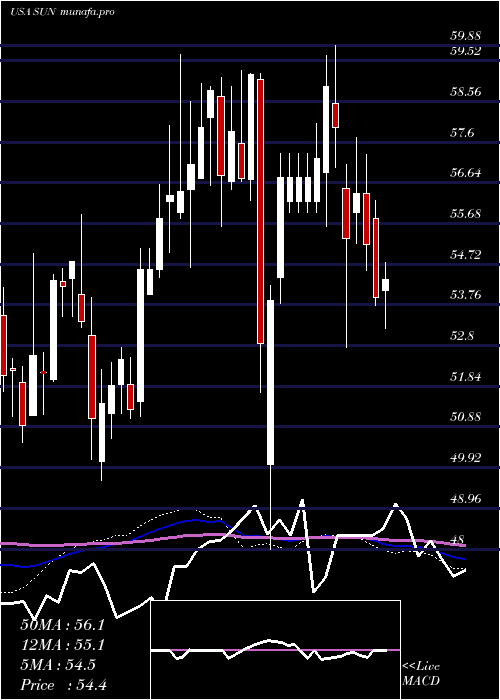Viewport: 500px width, 700px height.
Task: Click the 'USA SUN munafa.pro' chart title
Action: pos(62,12)
